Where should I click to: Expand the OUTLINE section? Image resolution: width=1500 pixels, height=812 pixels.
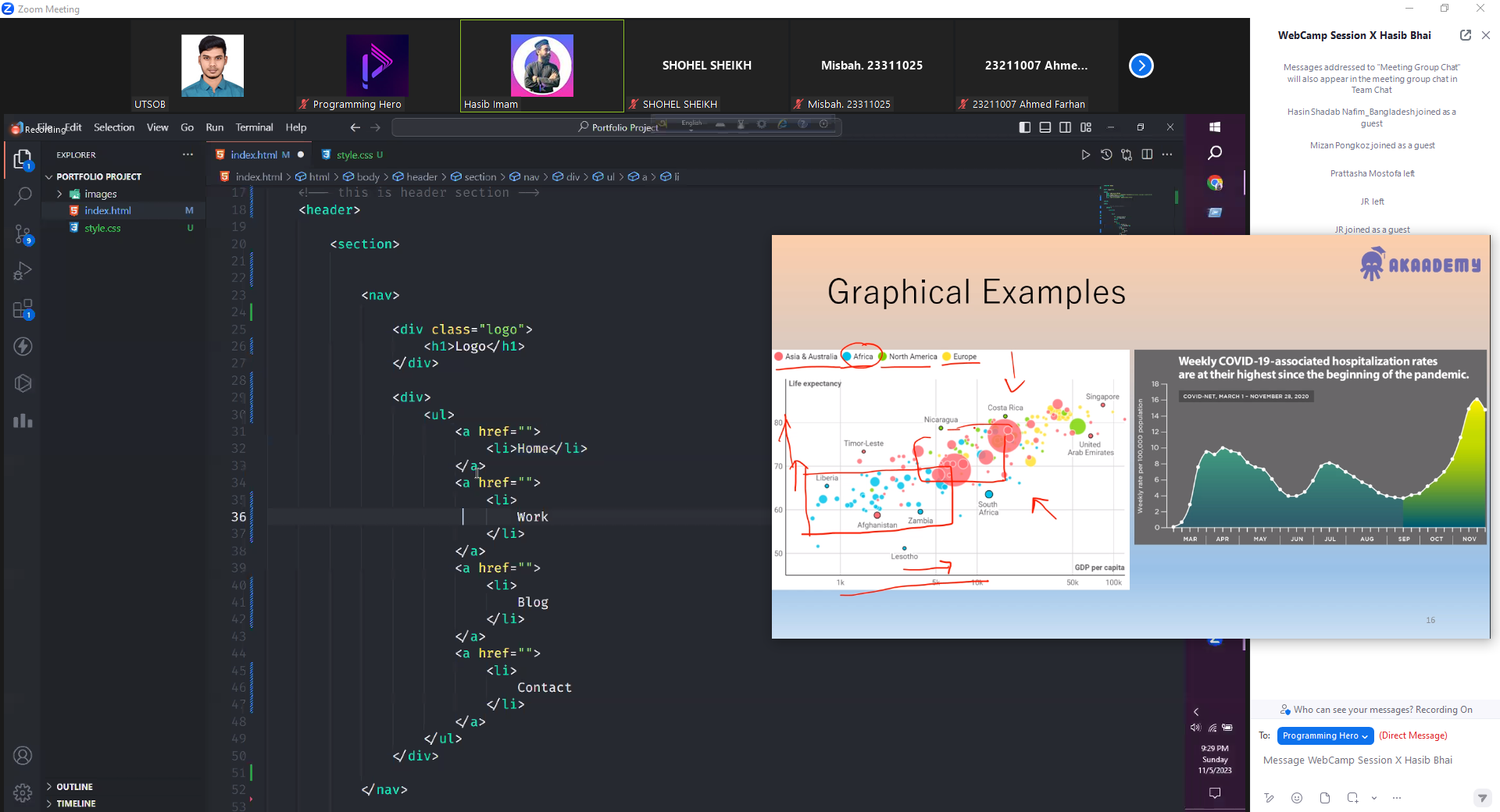[74, 787]
